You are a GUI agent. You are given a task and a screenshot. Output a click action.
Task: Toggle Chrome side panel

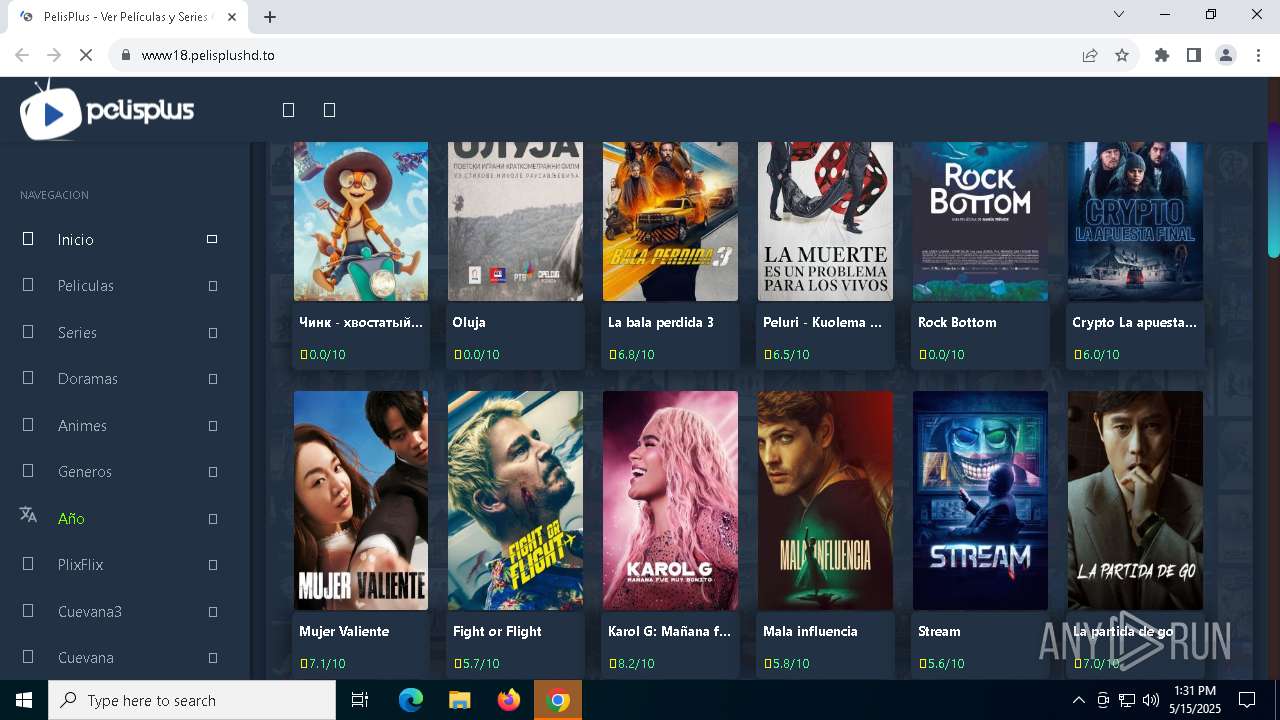point(1194,55)
